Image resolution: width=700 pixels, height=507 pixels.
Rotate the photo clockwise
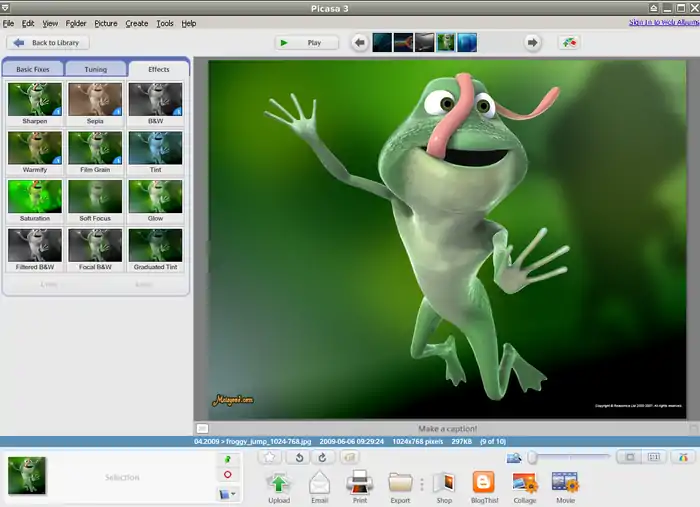coord(322,457)
